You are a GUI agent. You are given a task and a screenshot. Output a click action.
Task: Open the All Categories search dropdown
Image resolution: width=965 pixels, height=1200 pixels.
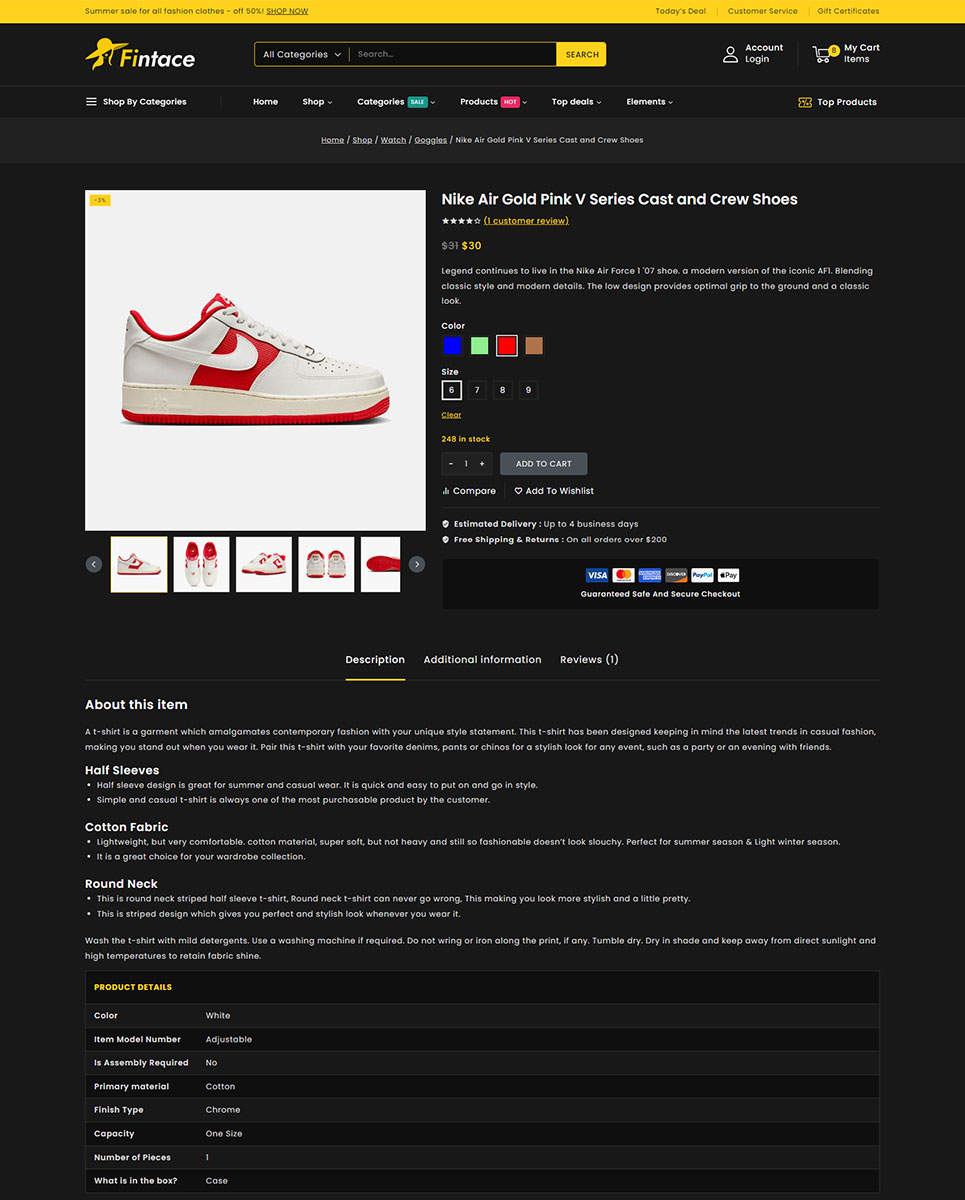click(302, 54)
